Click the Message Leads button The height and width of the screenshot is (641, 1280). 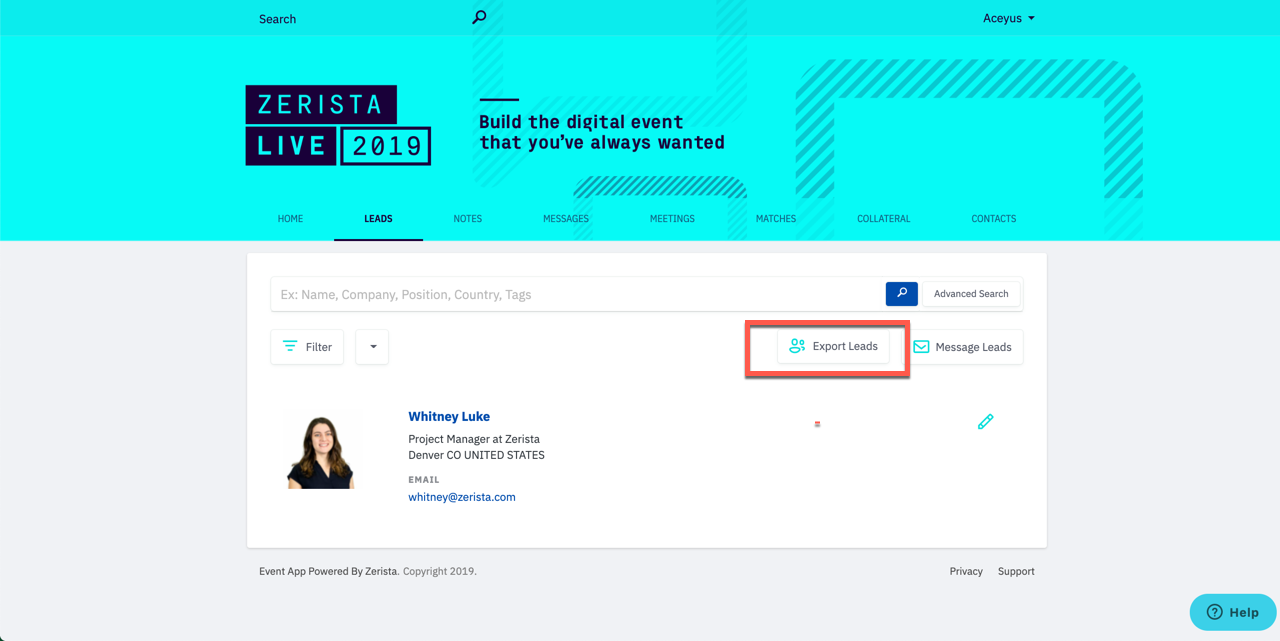pyautogui.click(x=962, y=347)
